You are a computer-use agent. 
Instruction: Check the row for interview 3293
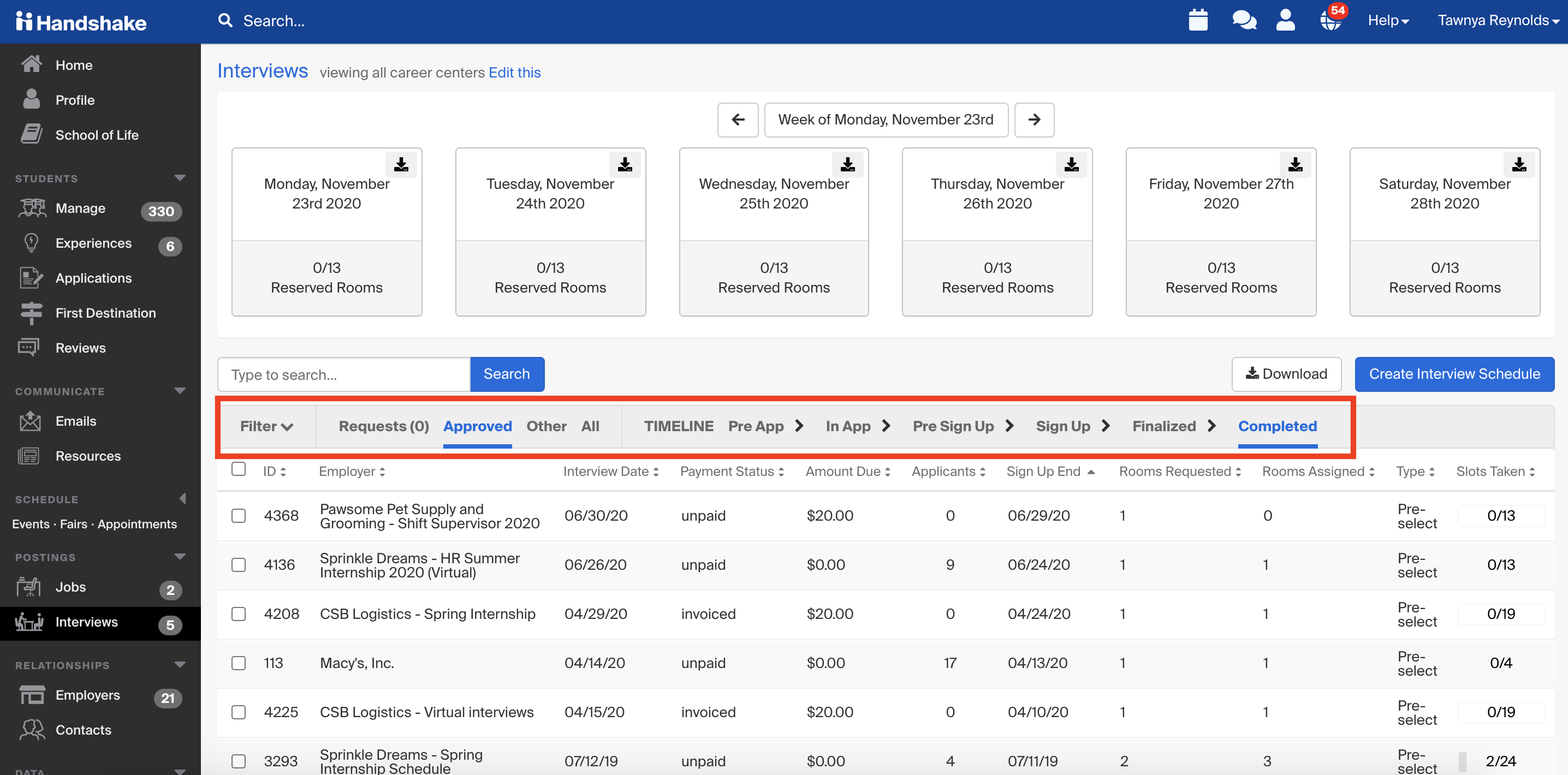239,761
